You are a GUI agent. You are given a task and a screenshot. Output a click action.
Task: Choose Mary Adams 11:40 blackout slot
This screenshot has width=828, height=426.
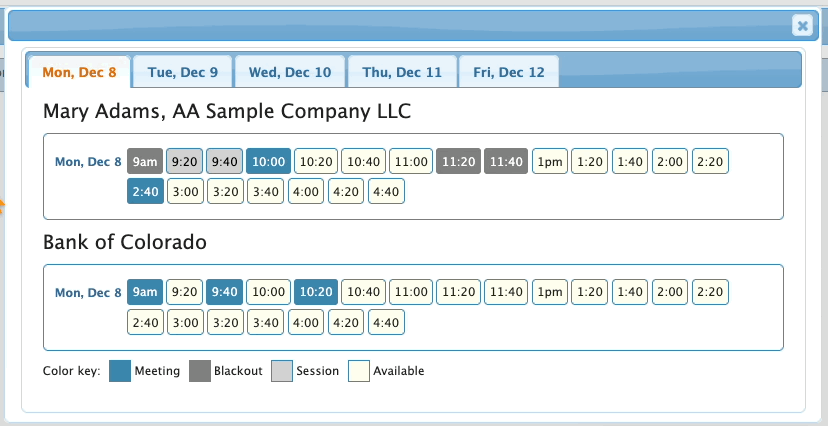[x=506, y=161]
